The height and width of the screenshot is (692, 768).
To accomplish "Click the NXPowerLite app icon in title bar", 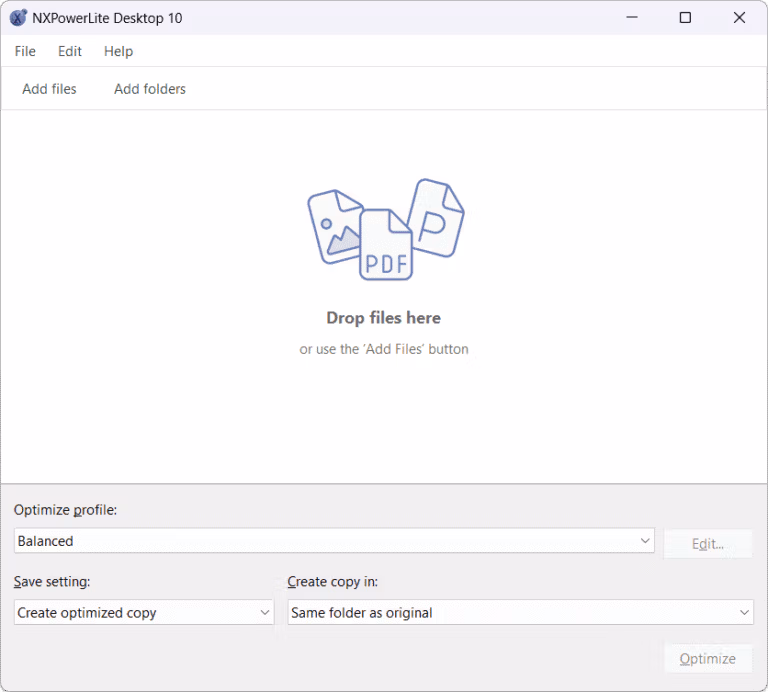I will 19,18.
